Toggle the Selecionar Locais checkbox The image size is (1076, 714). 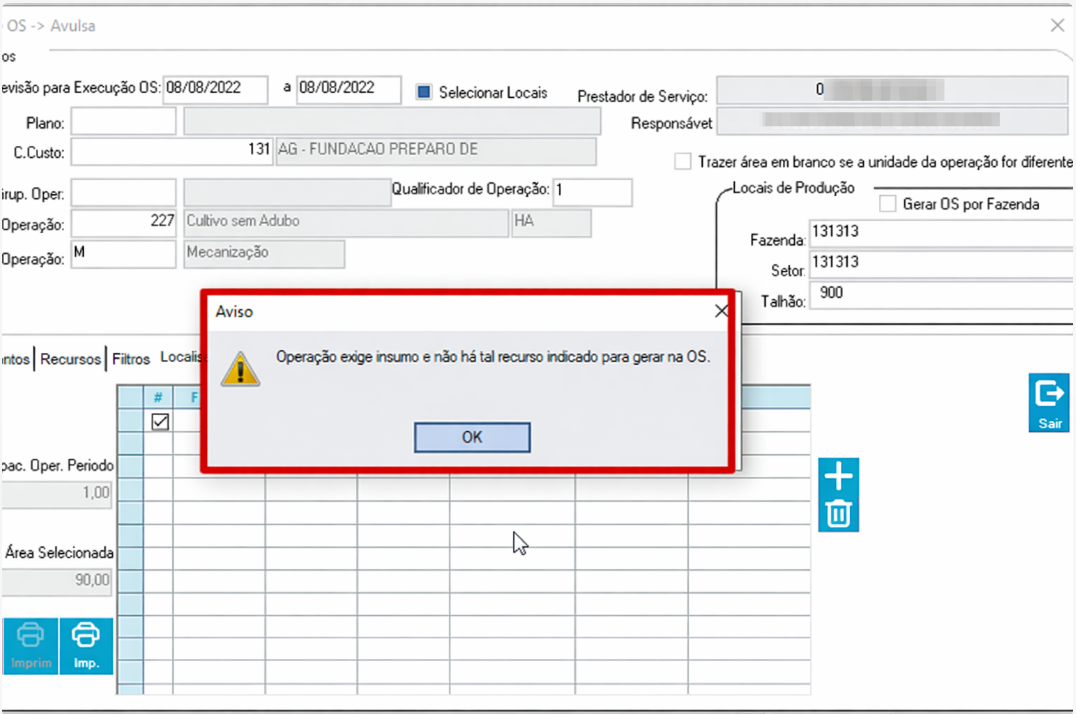tap(424, 91)
